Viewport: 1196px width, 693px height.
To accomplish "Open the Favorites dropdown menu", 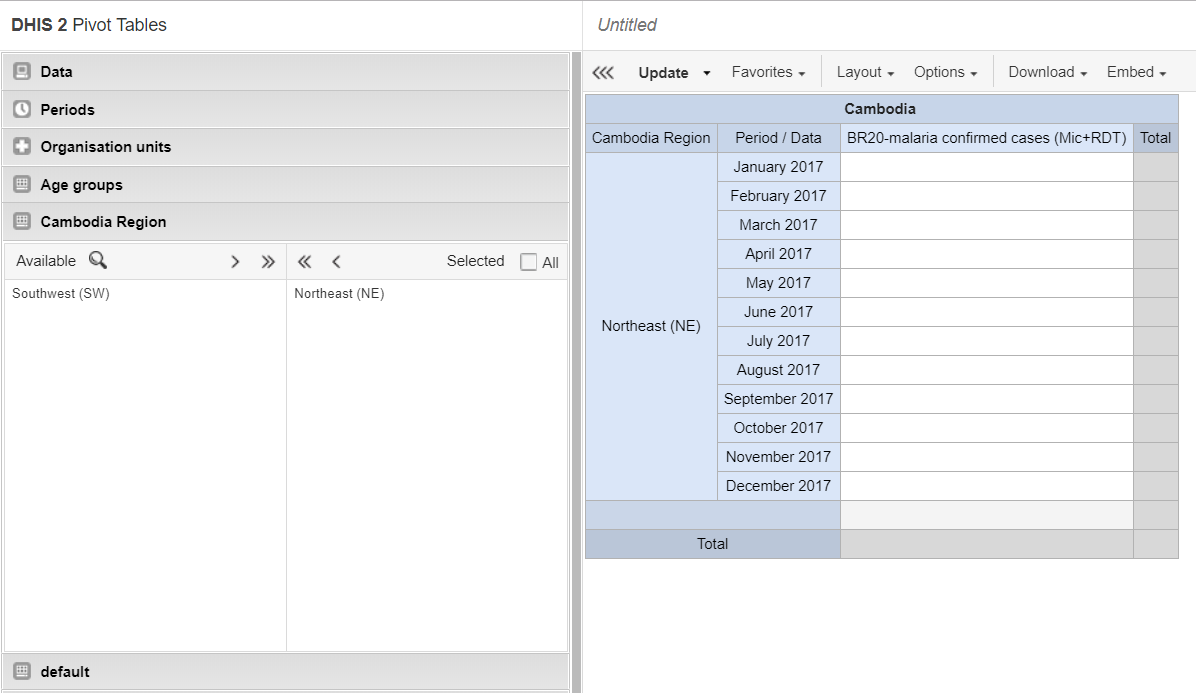I will pyautogui.click(x=768, y=72).
